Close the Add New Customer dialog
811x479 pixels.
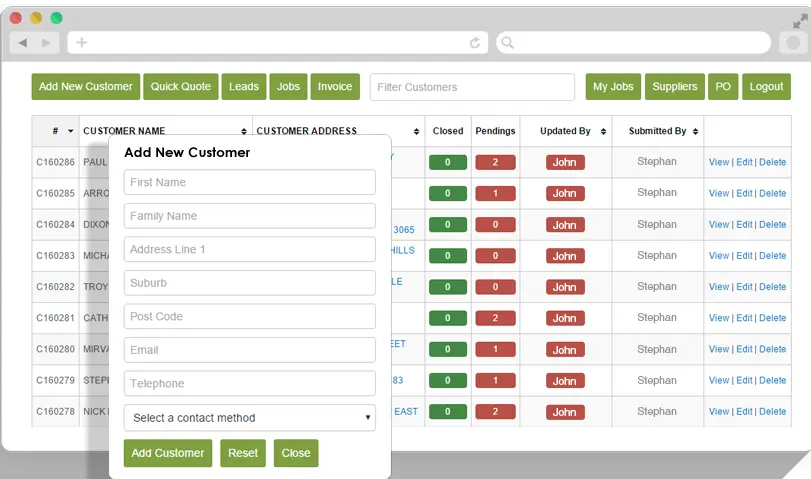[x=296, y=453]
